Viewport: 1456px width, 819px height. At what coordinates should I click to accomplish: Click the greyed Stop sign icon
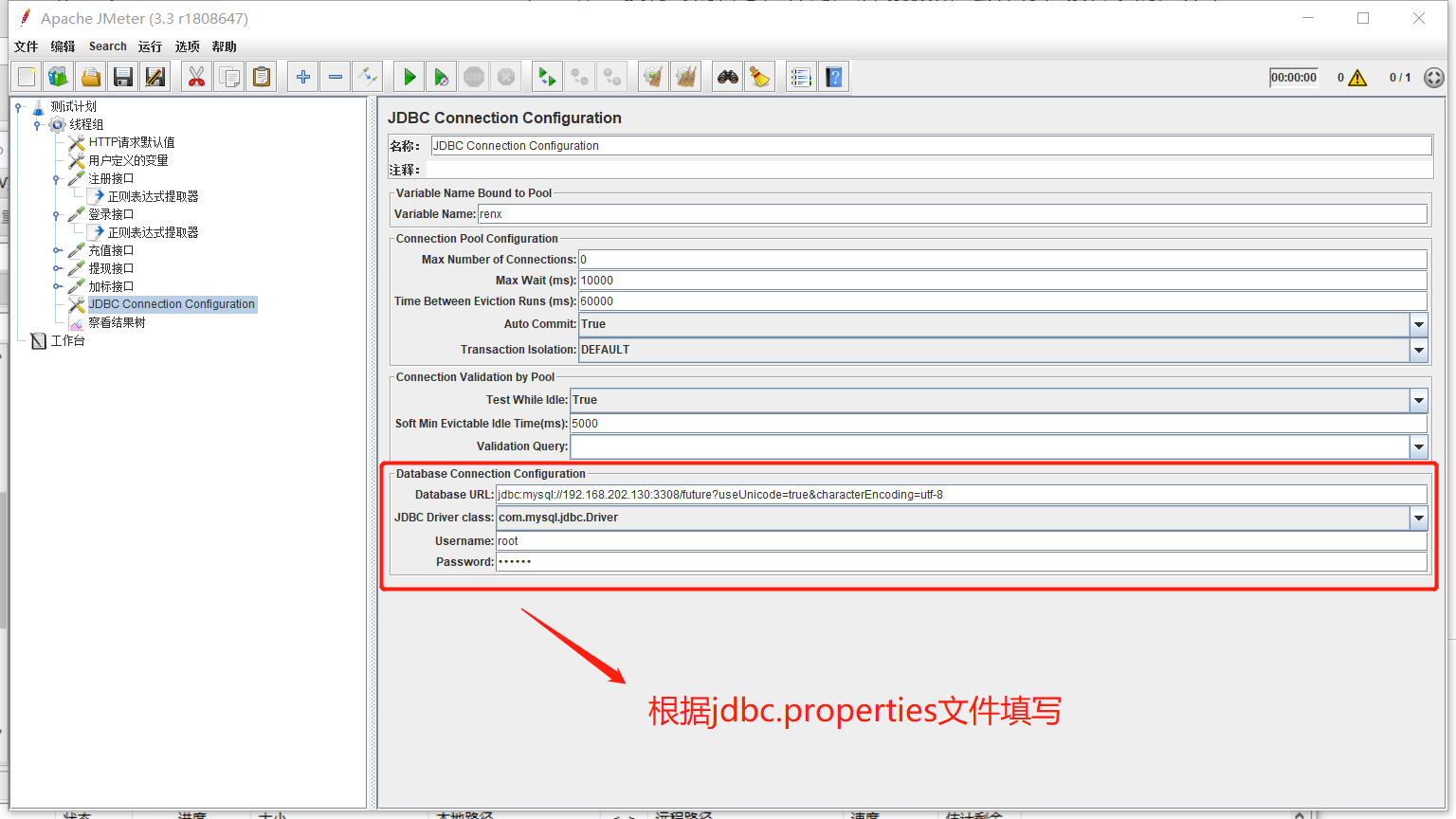(474, 77)
